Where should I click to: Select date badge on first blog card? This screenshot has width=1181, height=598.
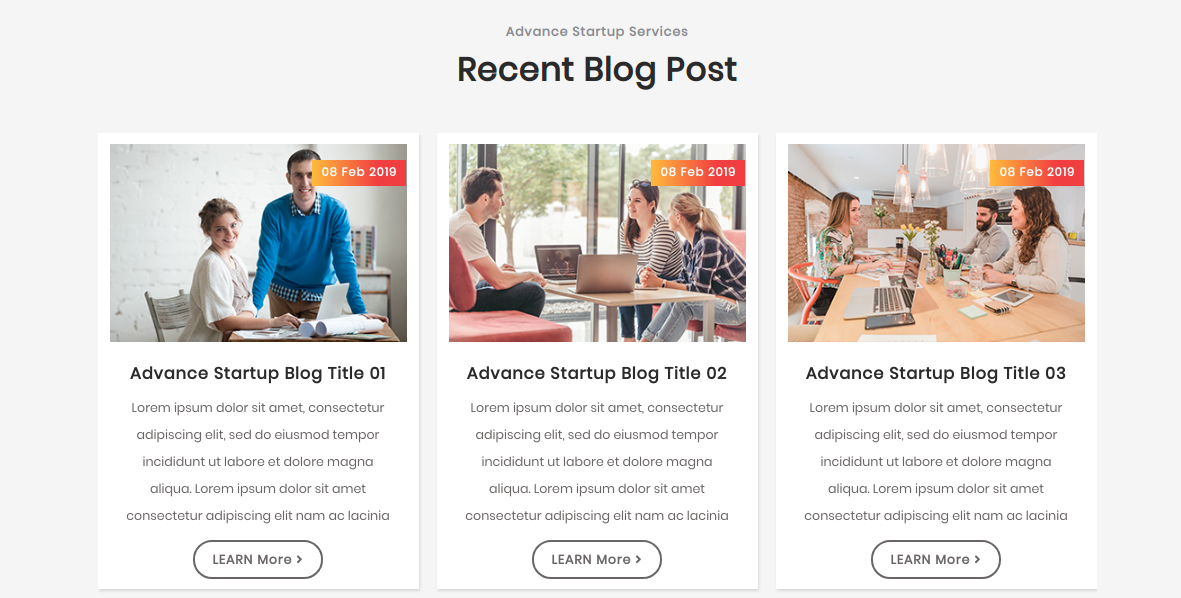(x=359, y=172)
